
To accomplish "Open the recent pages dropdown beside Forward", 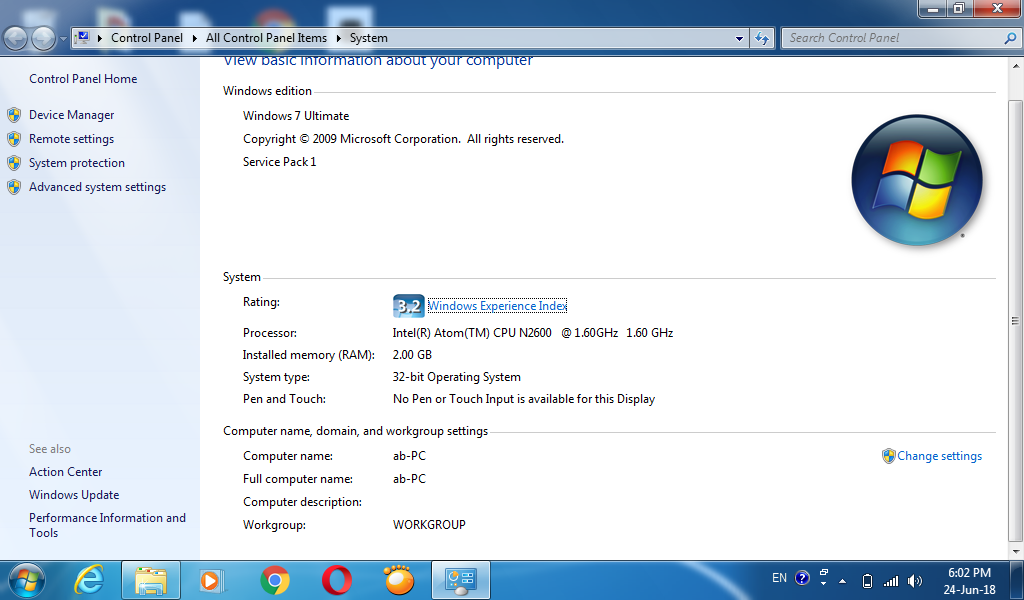I will [x=63, y=39].
